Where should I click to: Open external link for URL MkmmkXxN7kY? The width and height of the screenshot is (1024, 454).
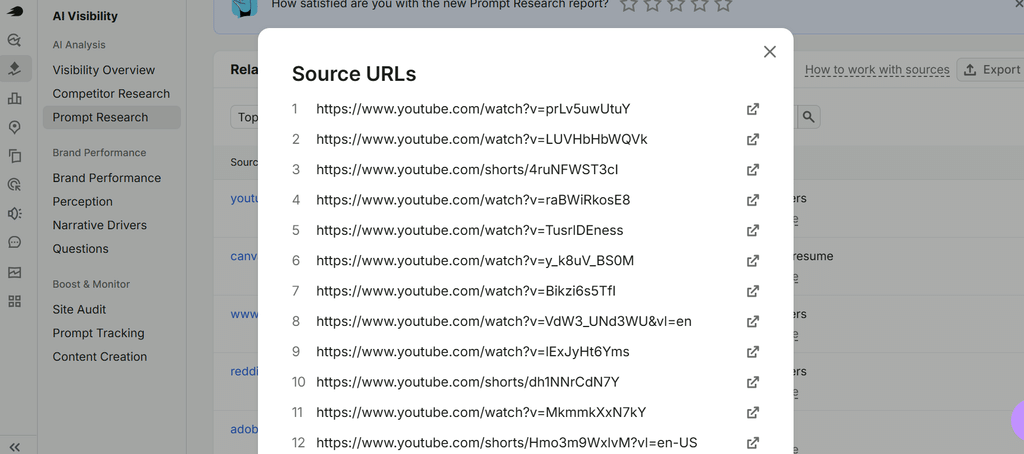pos(752,412)
